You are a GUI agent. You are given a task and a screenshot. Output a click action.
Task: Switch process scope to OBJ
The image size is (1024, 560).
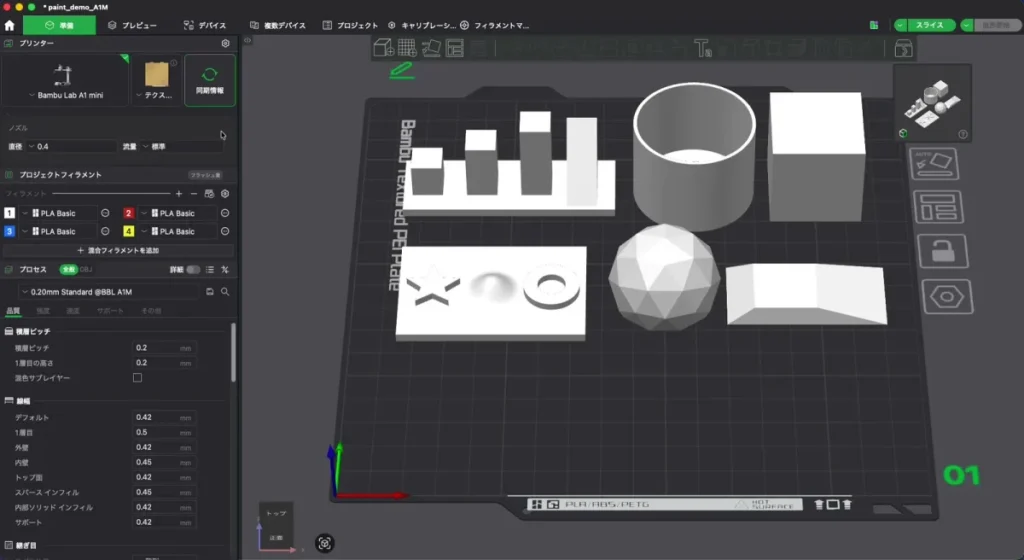pos(86,270)
